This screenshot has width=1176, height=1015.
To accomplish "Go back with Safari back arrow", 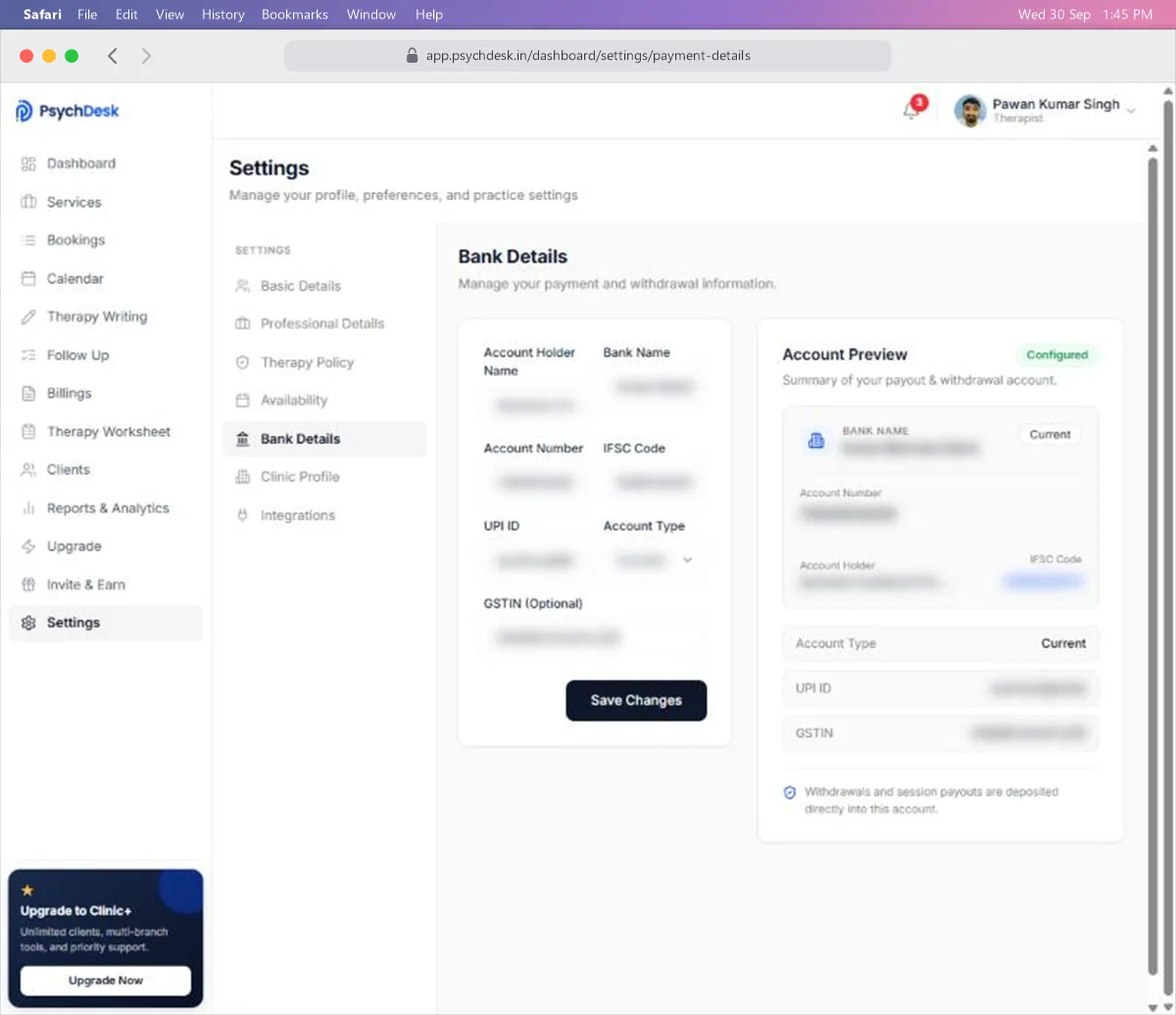I will click(x=113, y=56).
